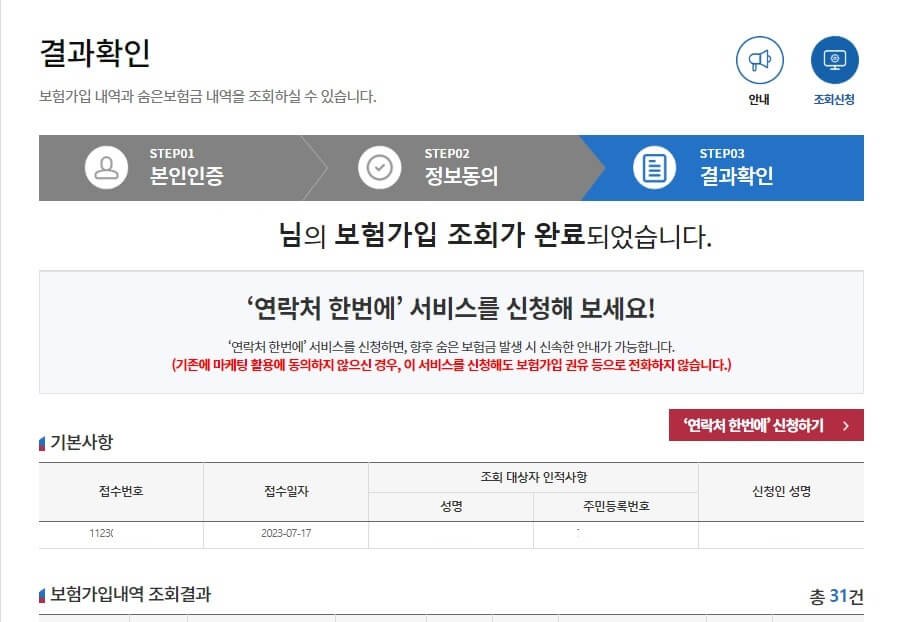Click the 접수일자 column header

point(285,491)
